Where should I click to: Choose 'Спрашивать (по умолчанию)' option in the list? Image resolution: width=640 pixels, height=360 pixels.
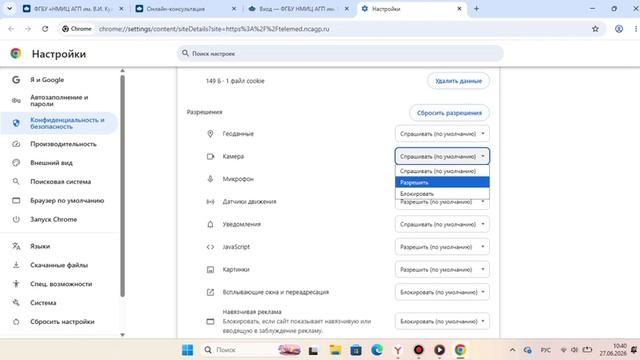(x=442, y=171)
